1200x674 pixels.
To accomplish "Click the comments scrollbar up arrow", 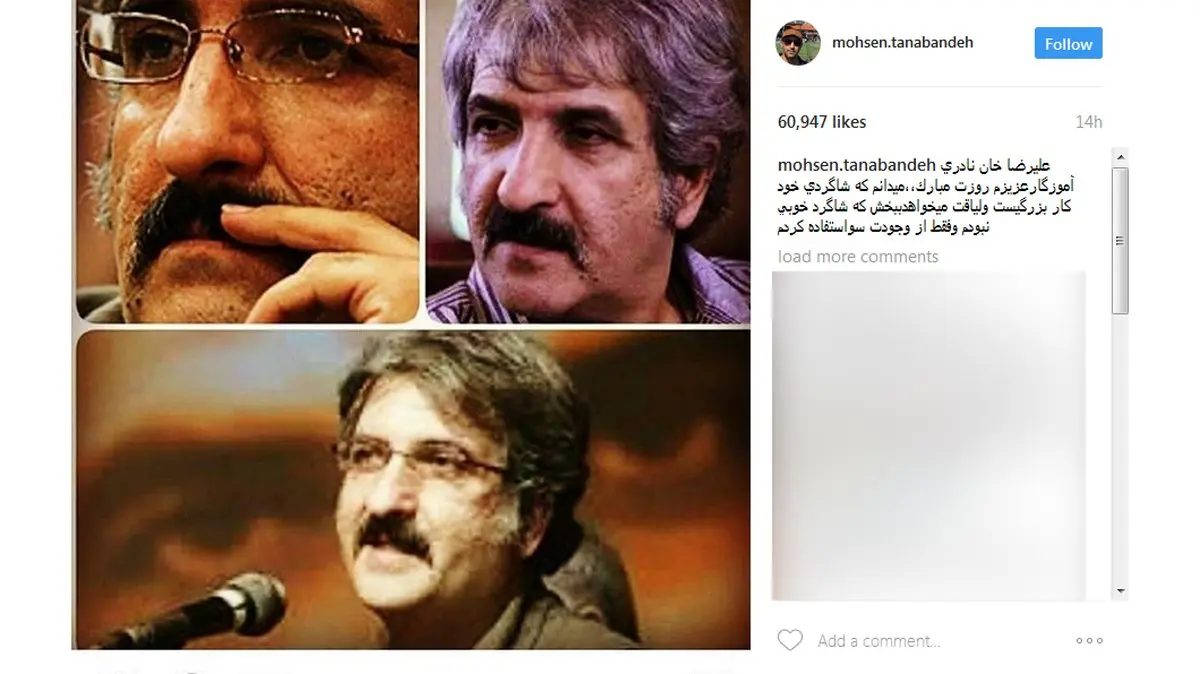I will [x=1120, y=157].
